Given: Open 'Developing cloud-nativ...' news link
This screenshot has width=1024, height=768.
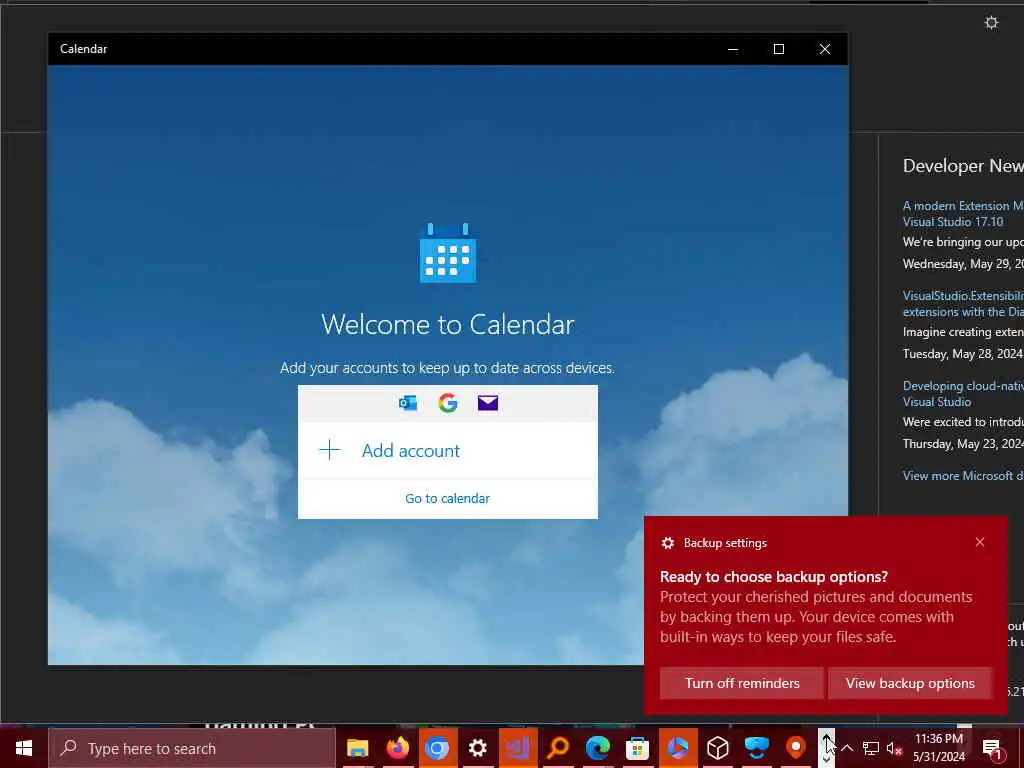Looking at the screenshot, I should pos(963,394).
